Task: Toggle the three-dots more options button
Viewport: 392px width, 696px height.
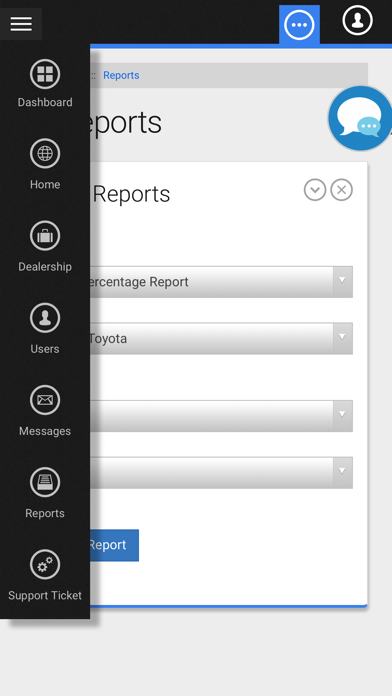Action: tap(299, 25)
